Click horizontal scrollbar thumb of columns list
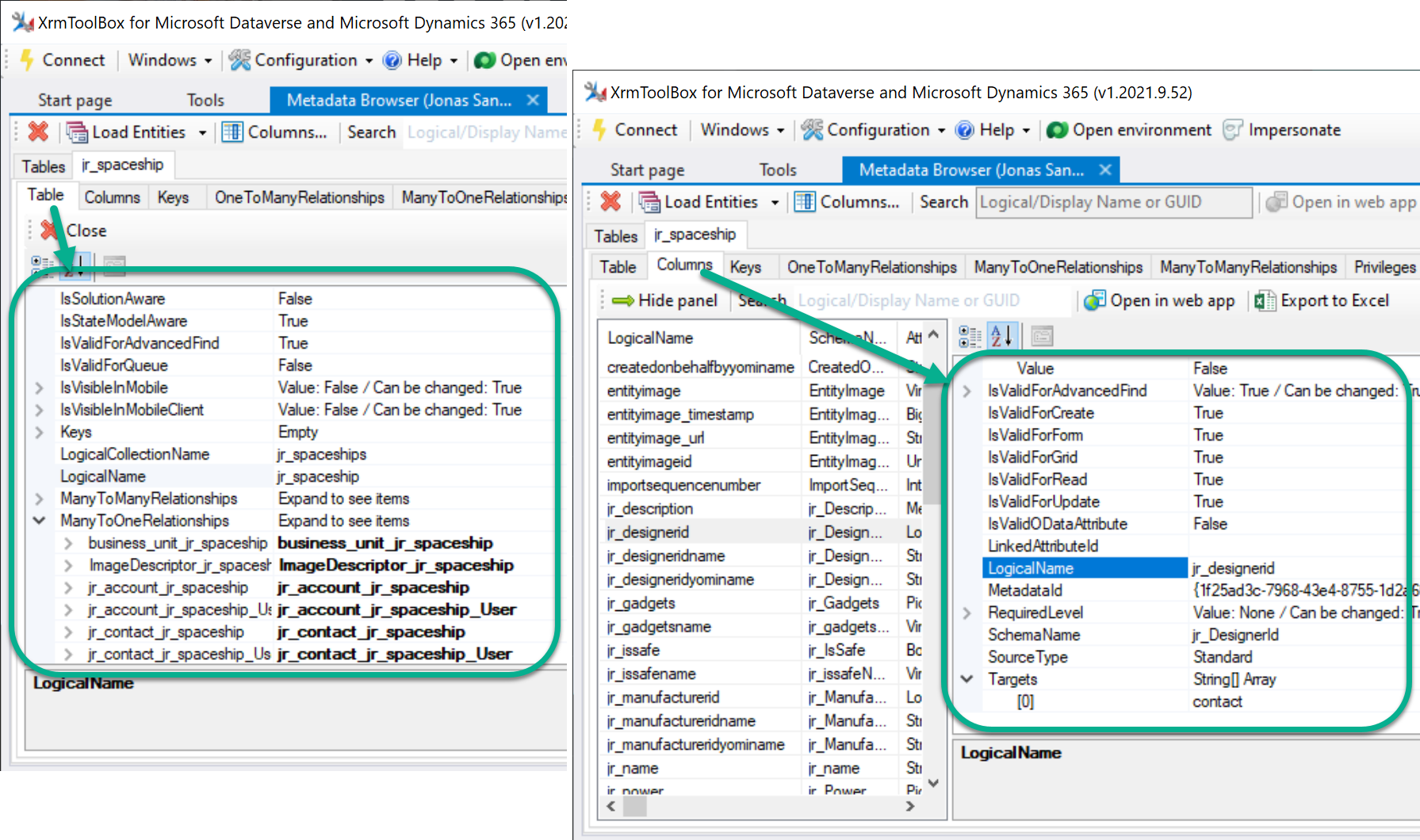This screenshot has width=1420, height=840. [x=635, y=807]
